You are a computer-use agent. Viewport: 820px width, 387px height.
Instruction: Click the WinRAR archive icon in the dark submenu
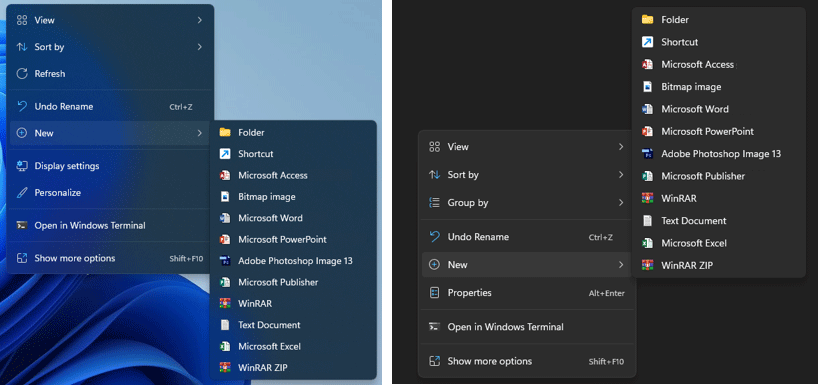647,198
